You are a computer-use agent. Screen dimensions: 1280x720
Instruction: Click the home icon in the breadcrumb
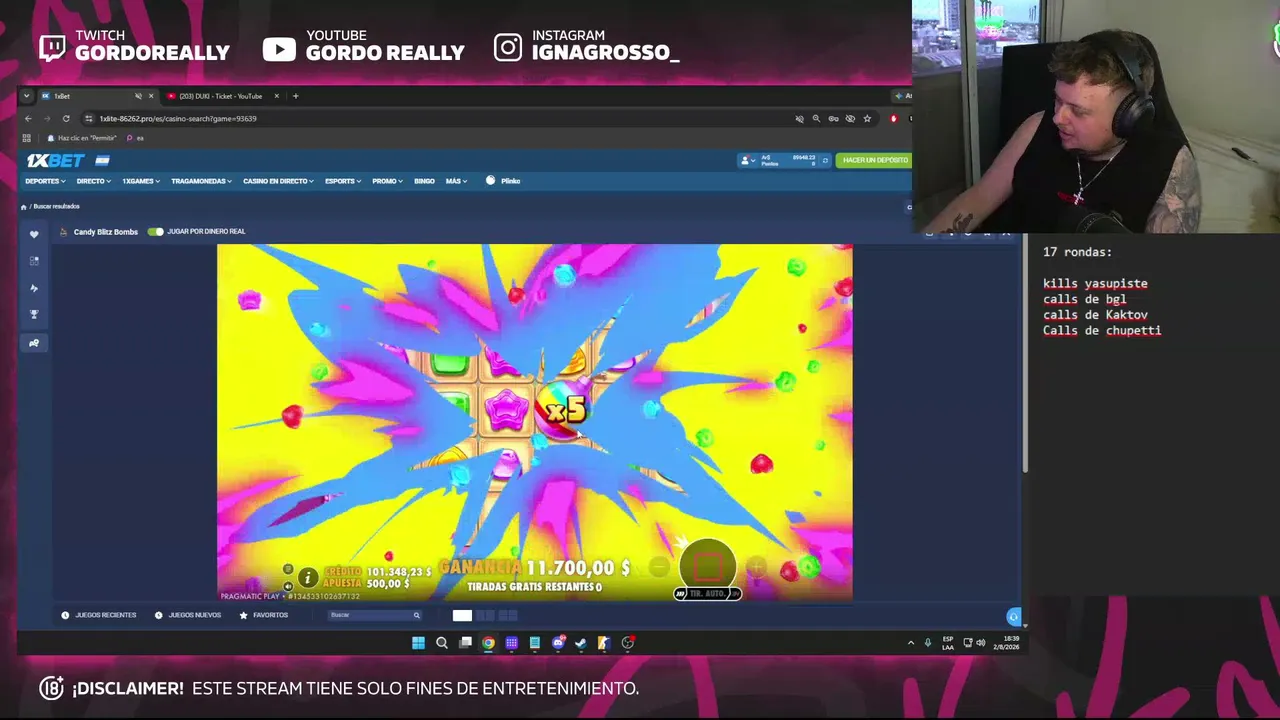[24, 206]
